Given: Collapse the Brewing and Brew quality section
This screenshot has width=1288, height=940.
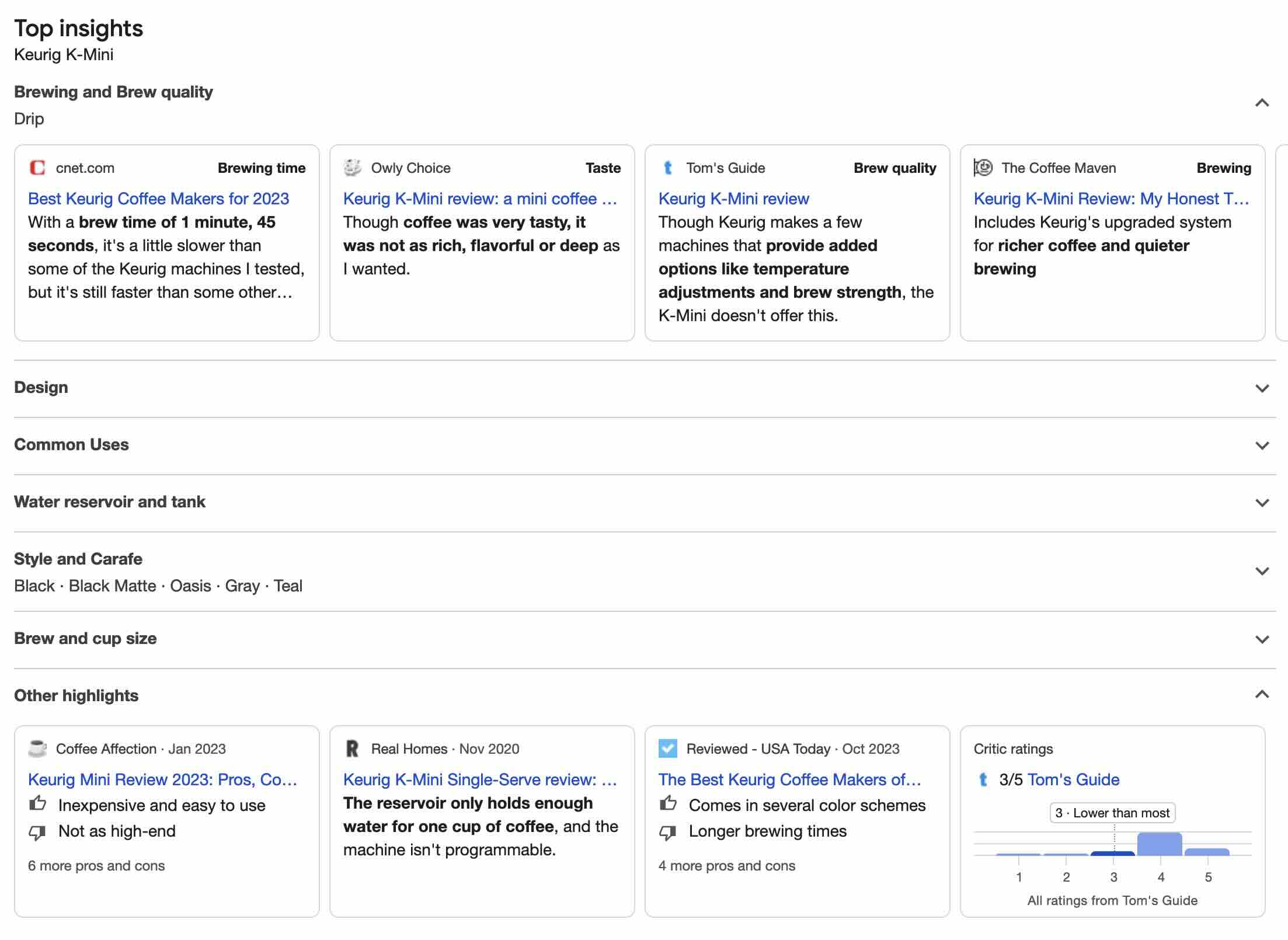Looking at the screenshot, I should (x=1262, y=103).
